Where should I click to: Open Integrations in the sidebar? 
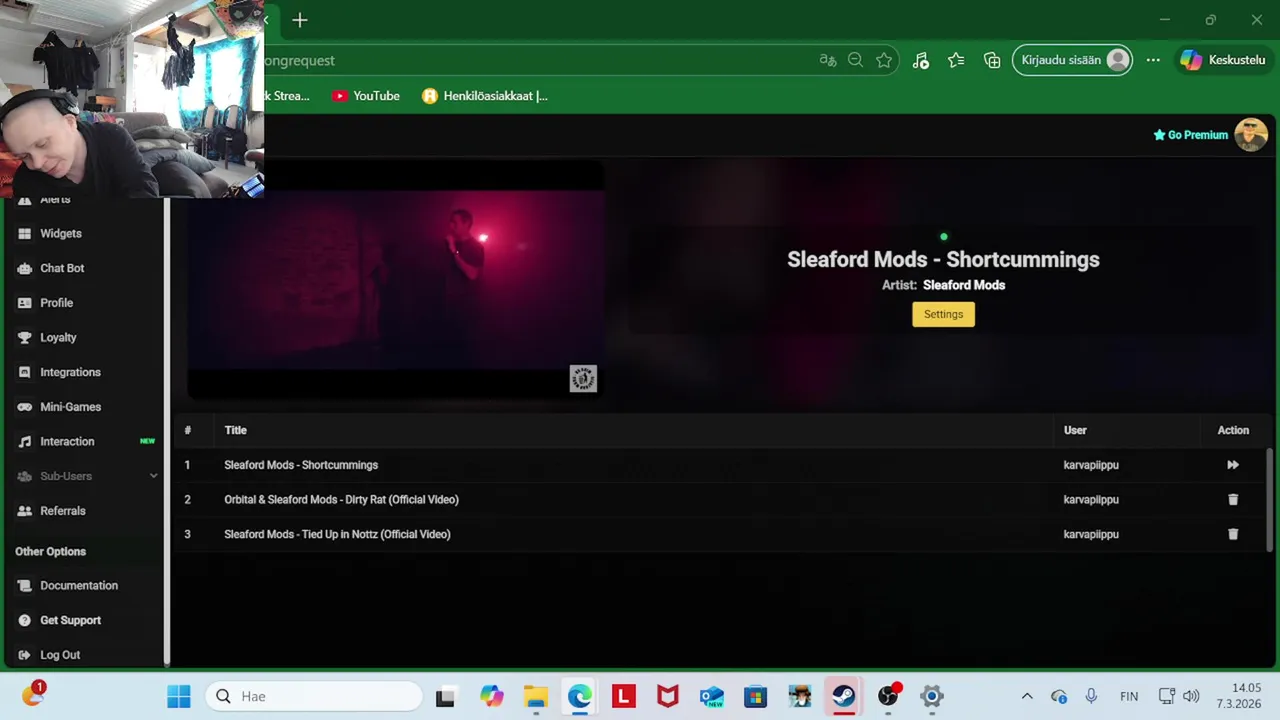coord(70,372)
